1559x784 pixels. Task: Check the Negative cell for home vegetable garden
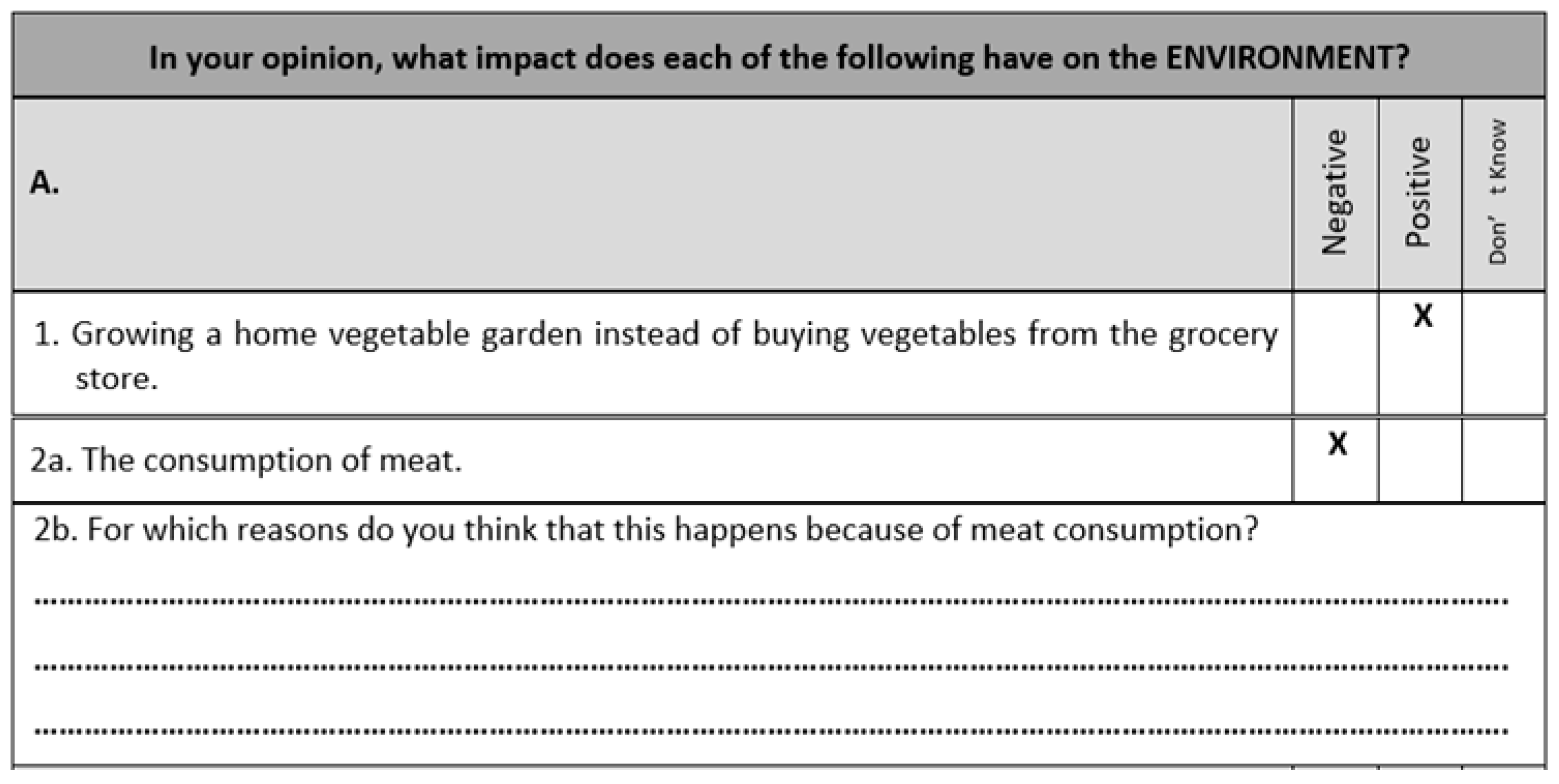click(x=1336, y=354)
